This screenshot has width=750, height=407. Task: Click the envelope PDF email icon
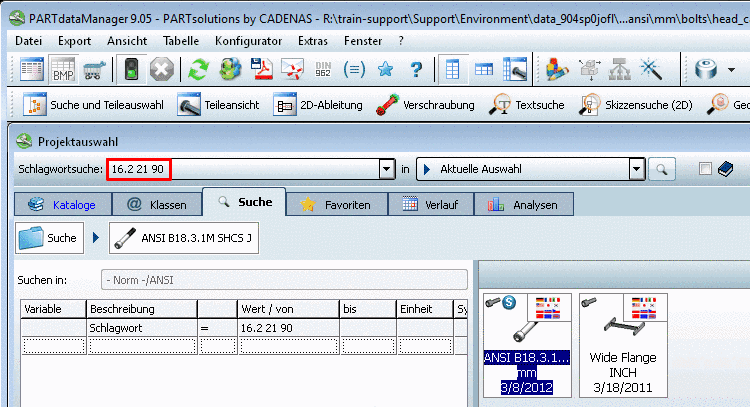point(292,70)
